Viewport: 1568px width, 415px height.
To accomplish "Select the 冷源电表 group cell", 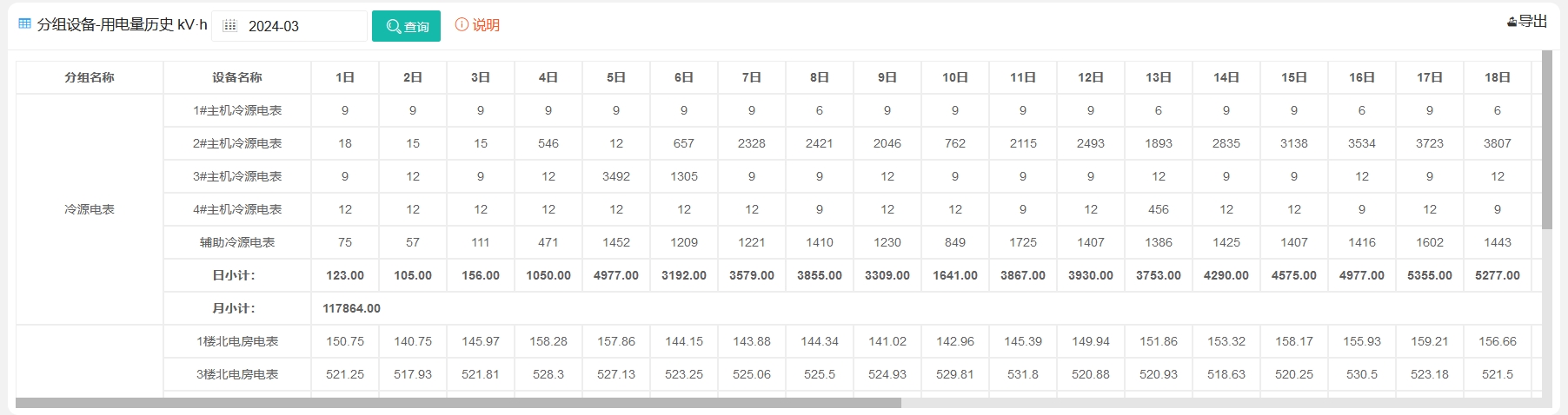I will [90, 209].
